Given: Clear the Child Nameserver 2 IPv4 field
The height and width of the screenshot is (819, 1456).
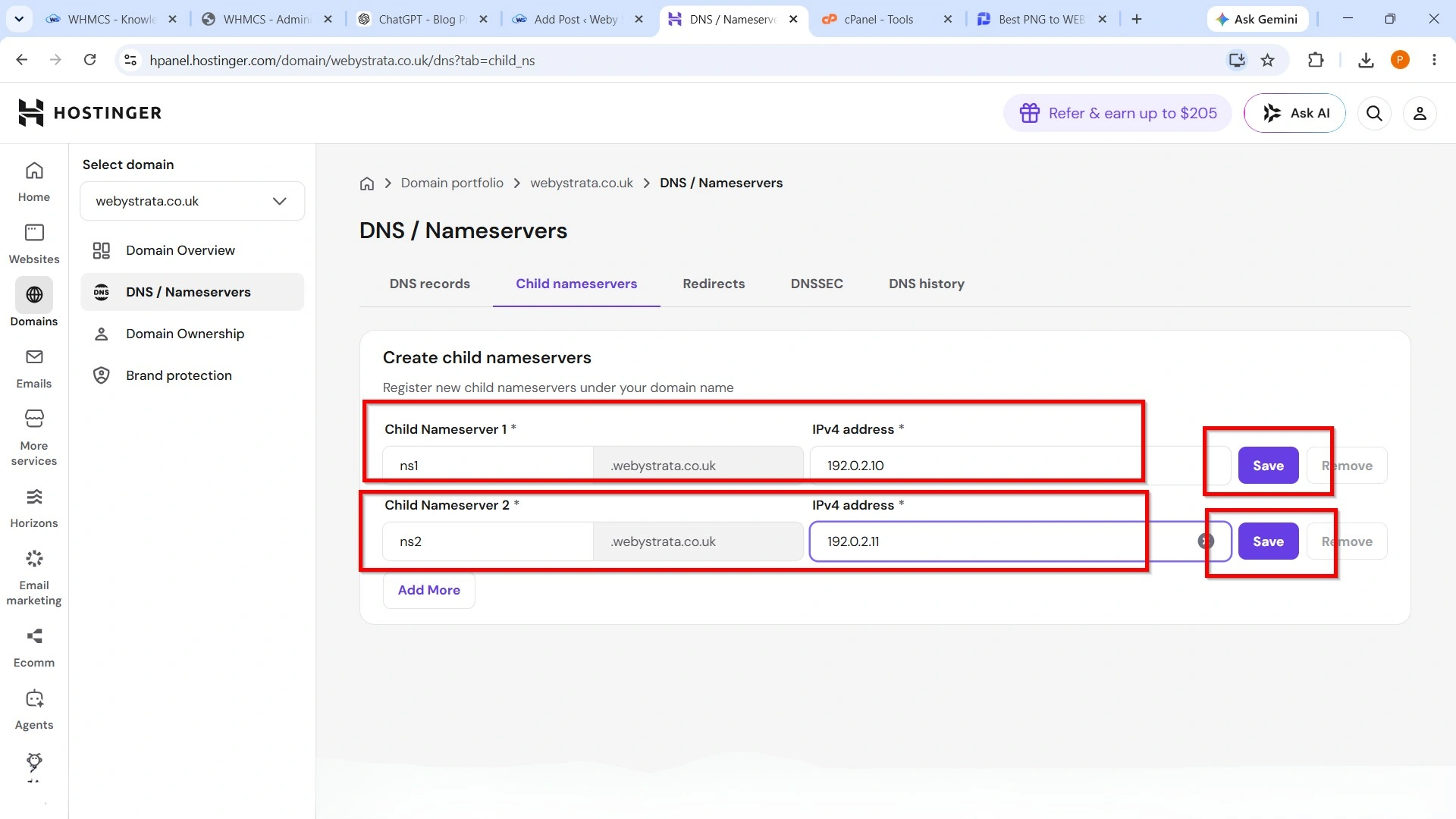Looking at the screenshot, I should point(1206,541).
